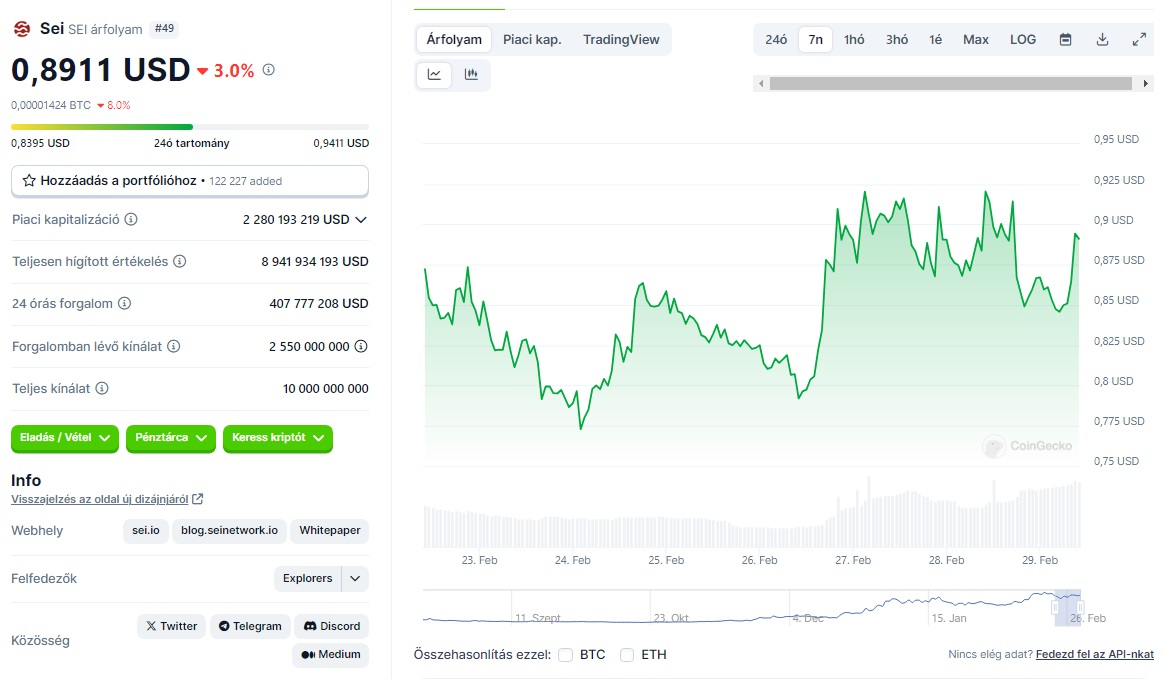Select the Piaci kap. chart tab
1165x679 pixels.
pos(532,39)
